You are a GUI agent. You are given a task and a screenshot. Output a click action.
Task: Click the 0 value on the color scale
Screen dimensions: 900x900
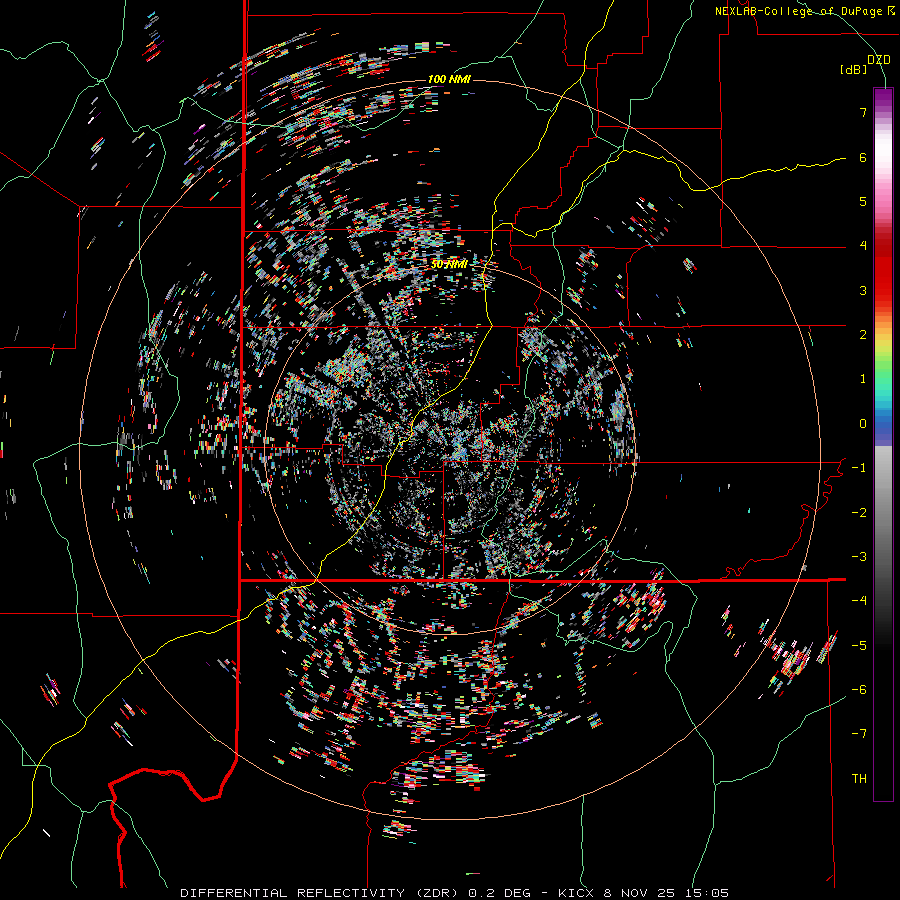(863, 423)
